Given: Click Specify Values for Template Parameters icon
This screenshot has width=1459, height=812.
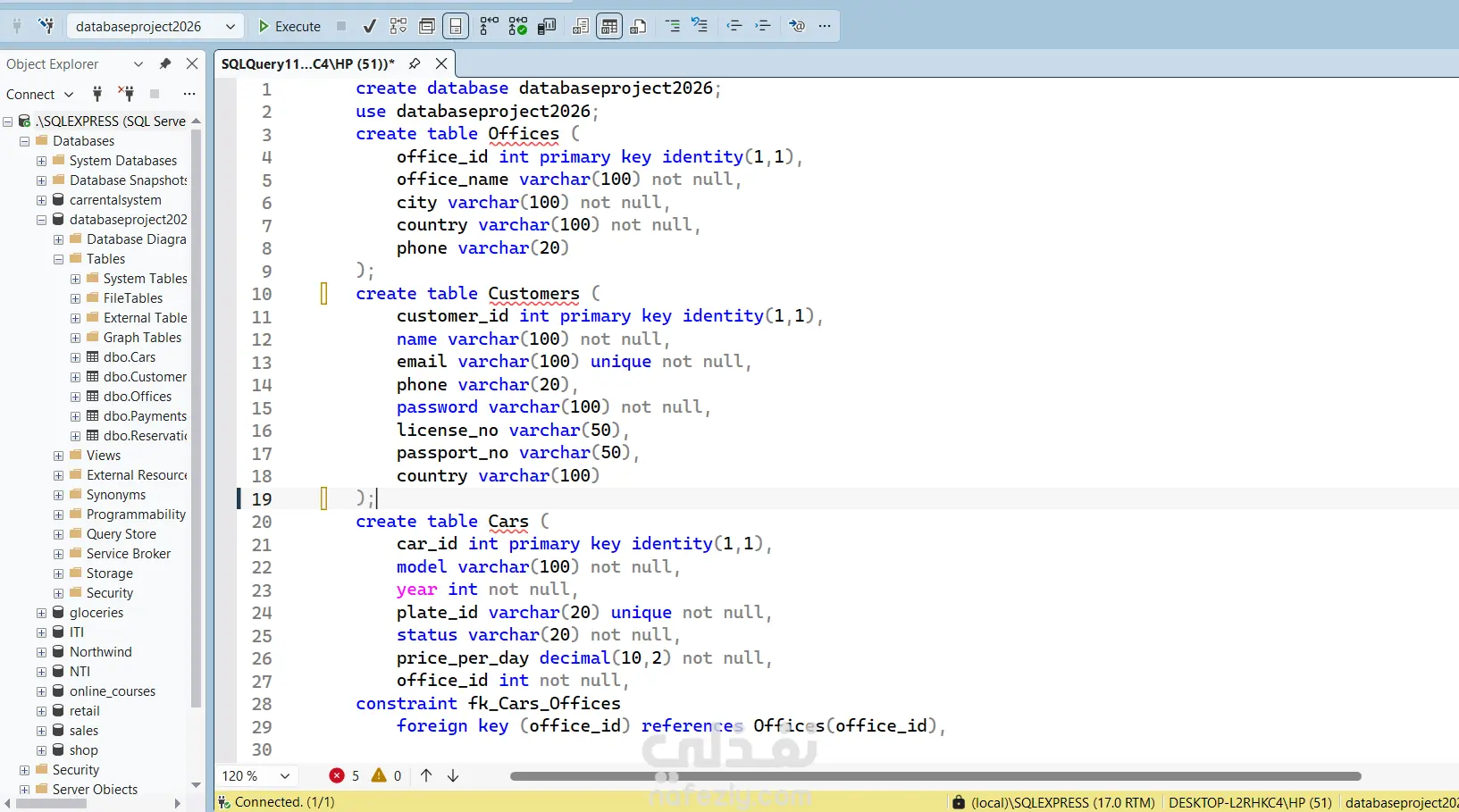Looking at the screenshot, I should tap(797, 26).
